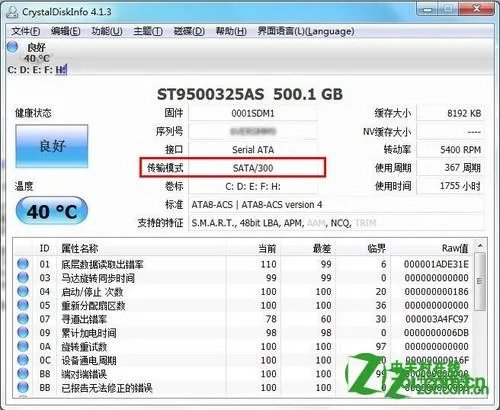The image size is (500, 410).
Task: Click the CrystalDiskInfo title bar app icon
Action: pyautogui.click(x=12, y=12)
